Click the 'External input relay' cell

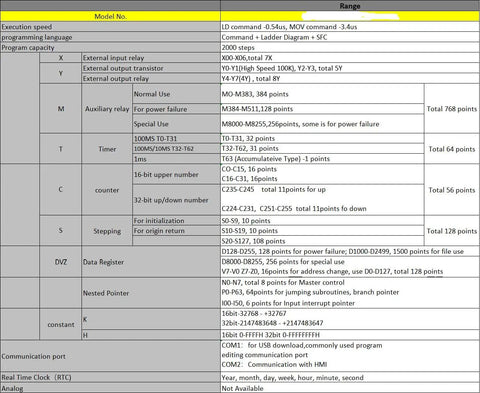click(x=151, y=58)
